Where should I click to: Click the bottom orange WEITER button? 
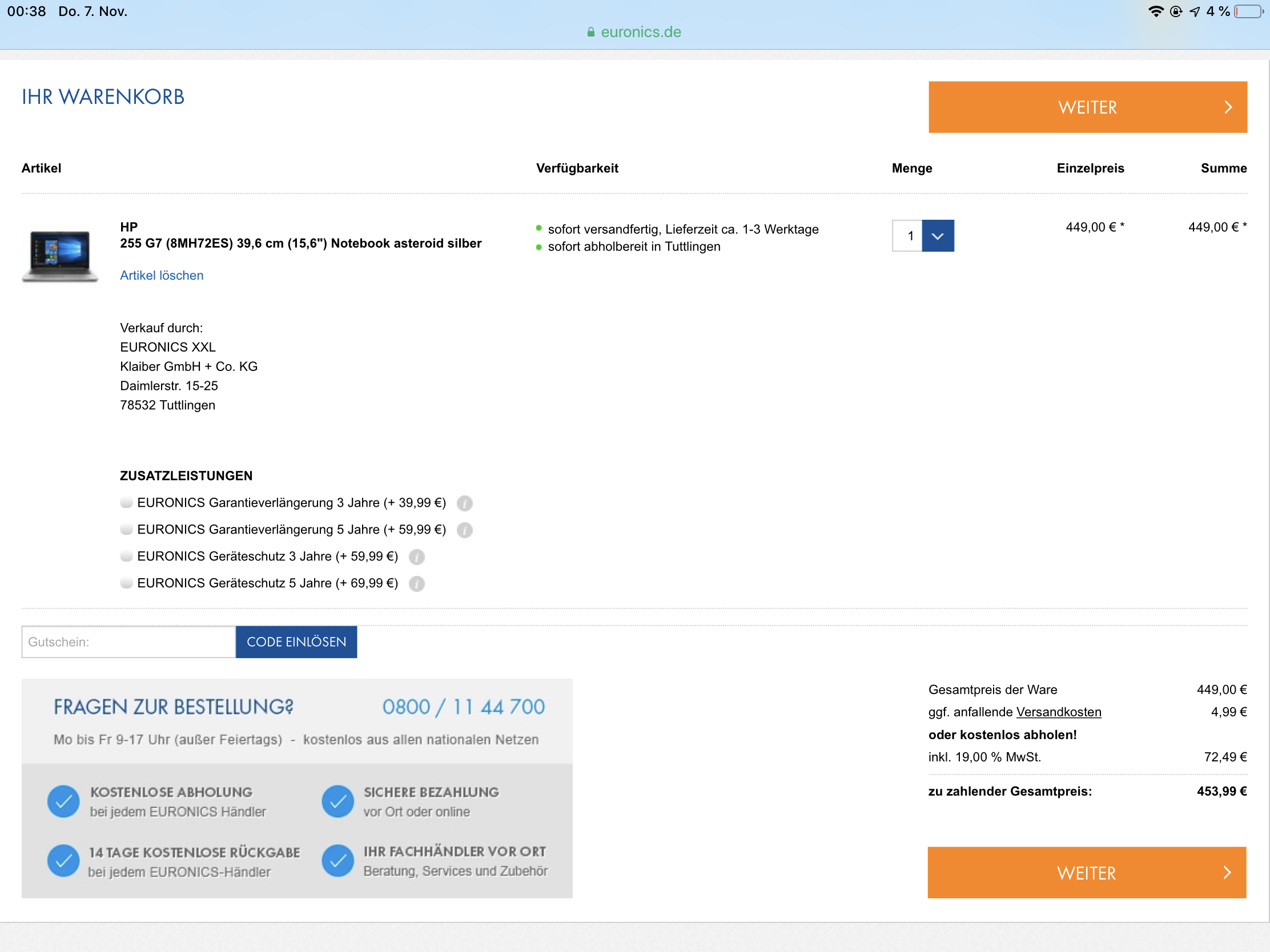coord(1086,872)
